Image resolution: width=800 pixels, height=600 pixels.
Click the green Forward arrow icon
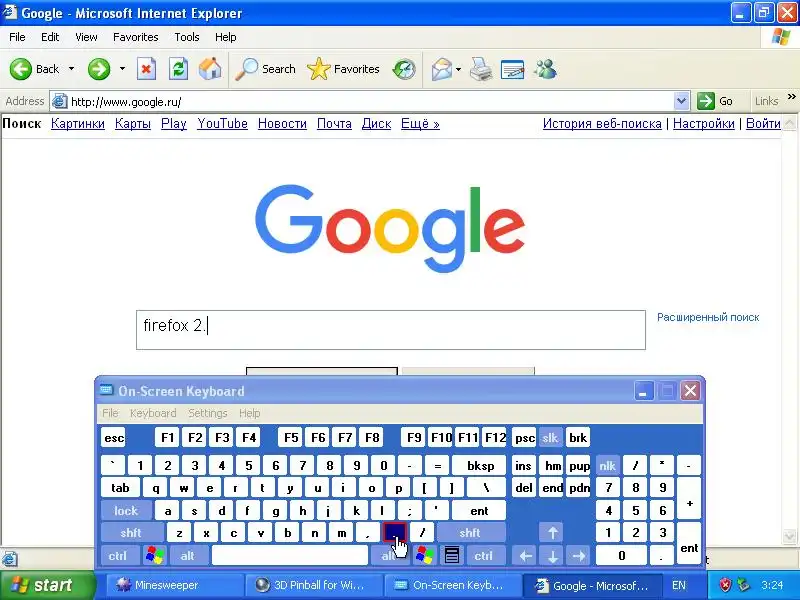(98, 69)
